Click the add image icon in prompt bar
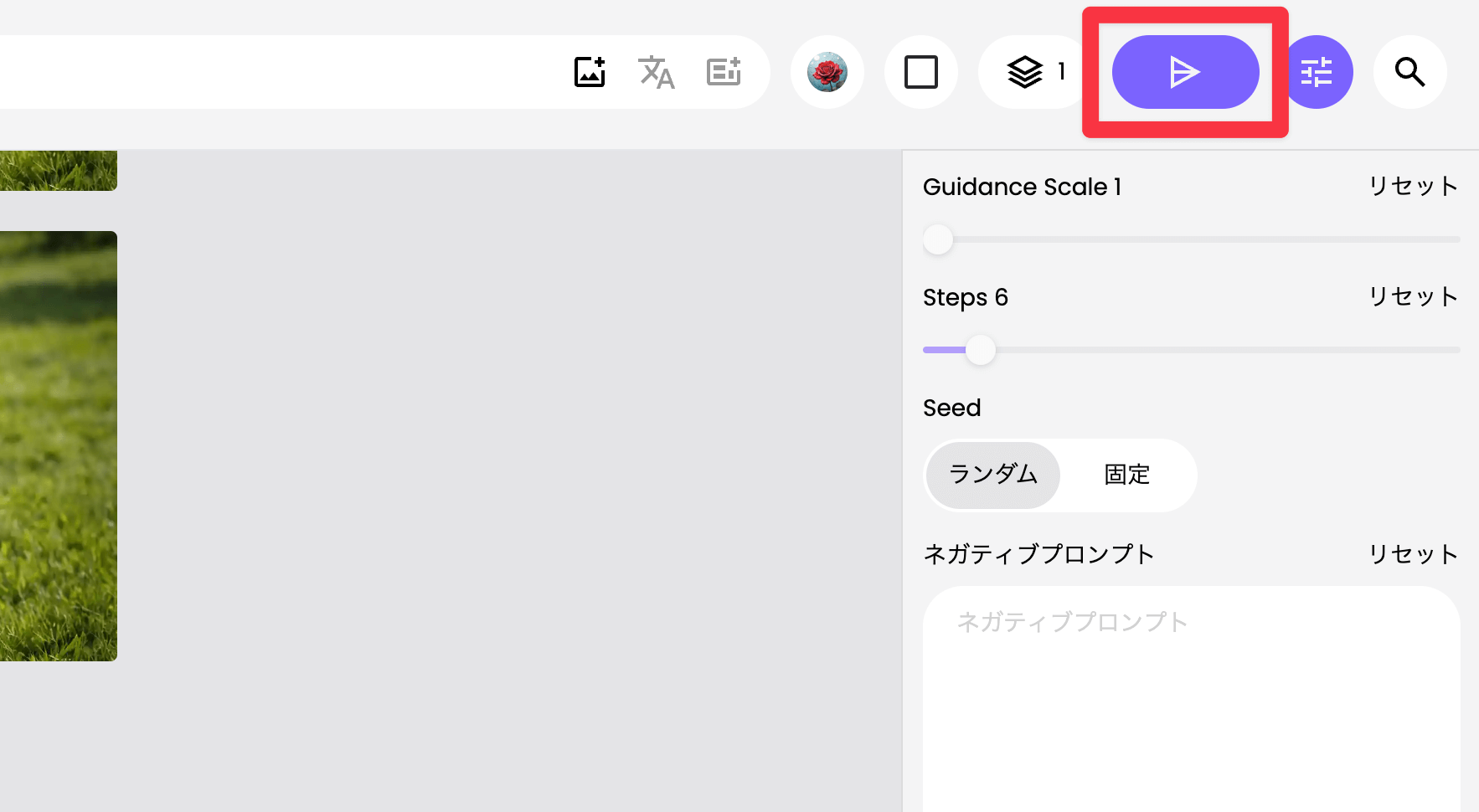This screenshot has height=812, width=1479. (x=590, y=72)
